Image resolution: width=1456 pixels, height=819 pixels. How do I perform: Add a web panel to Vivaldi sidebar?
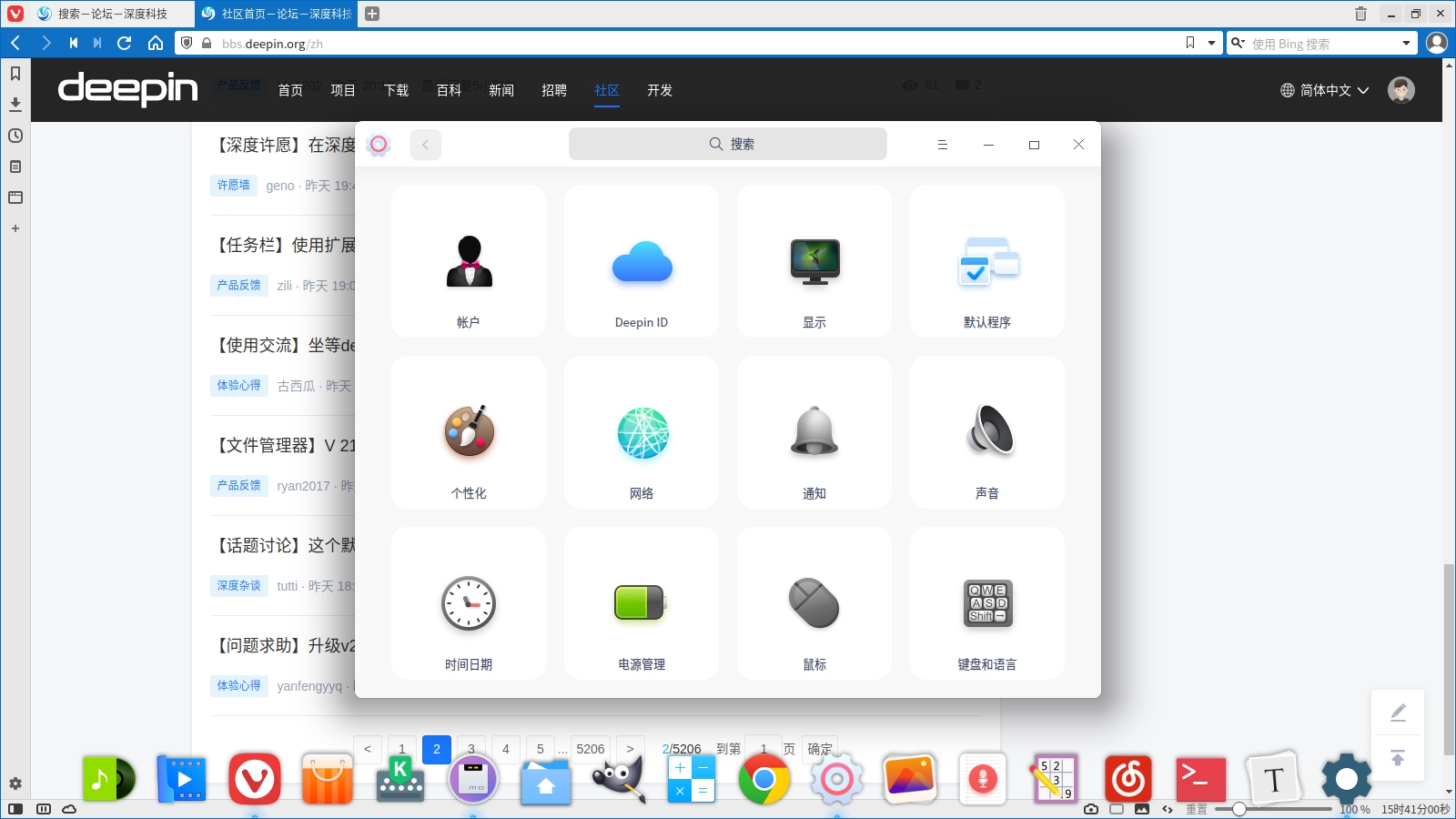(x=15, y=228)
